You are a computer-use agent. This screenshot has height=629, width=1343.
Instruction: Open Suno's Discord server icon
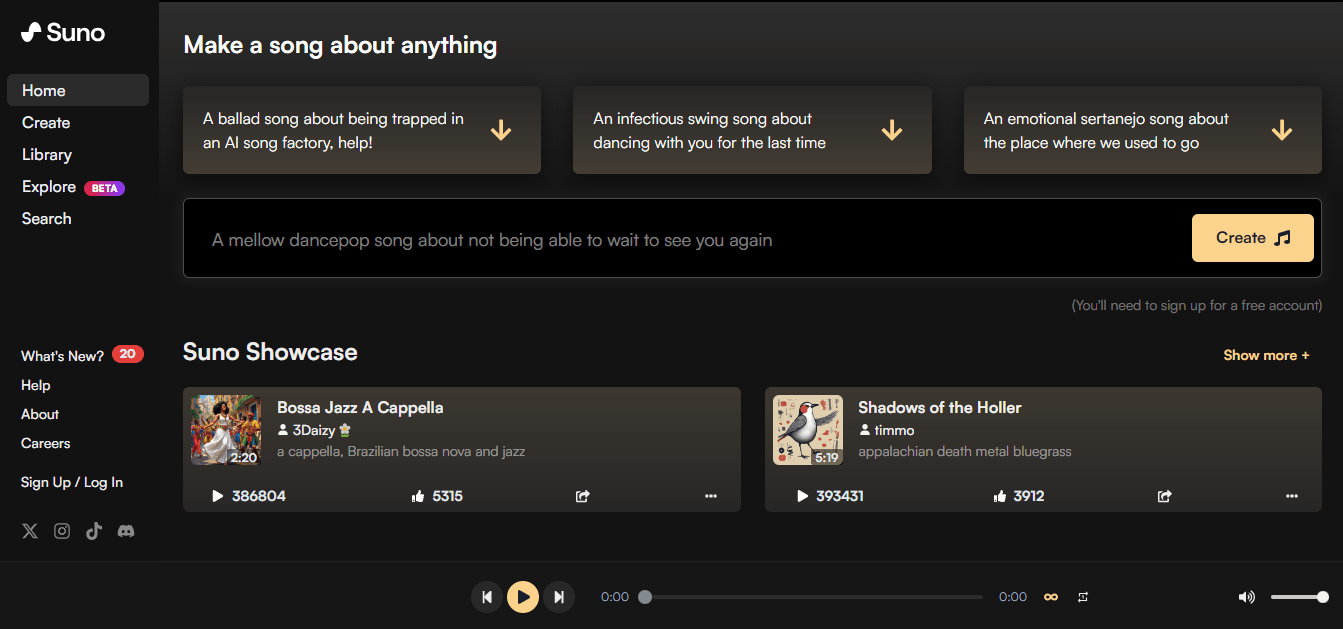(126, 532)
